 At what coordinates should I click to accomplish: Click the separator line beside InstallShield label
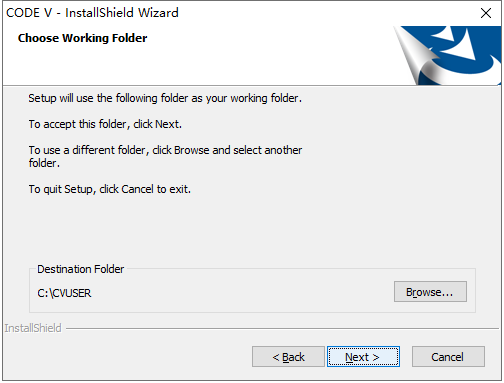283,328
